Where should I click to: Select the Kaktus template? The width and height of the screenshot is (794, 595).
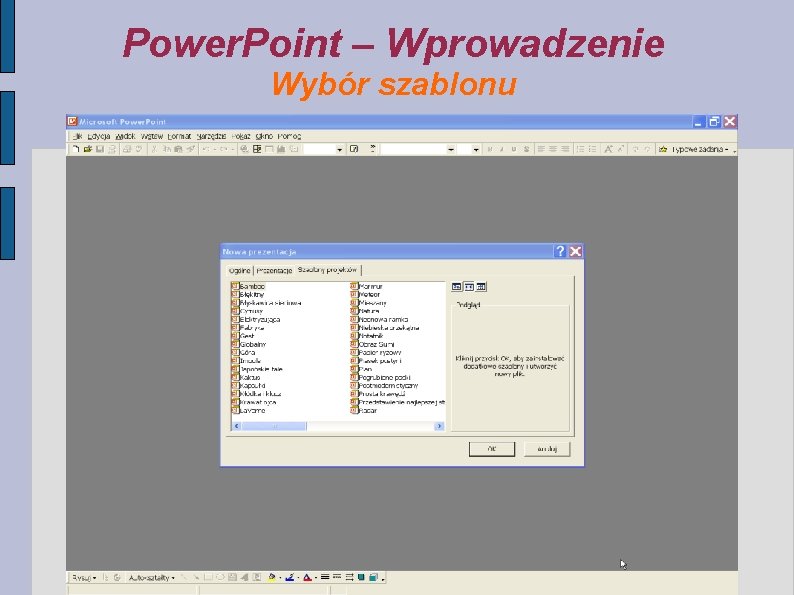pos(246,377)
